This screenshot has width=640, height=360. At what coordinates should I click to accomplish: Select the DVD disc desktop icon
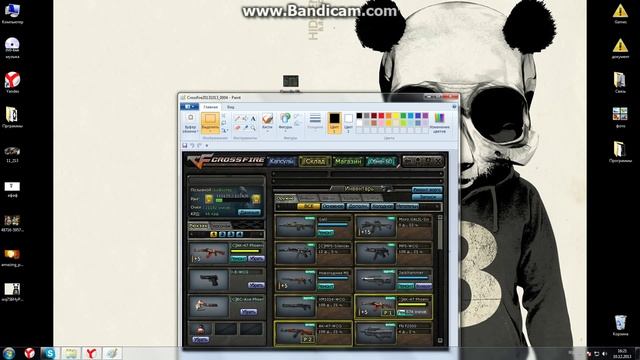(12, 48)
